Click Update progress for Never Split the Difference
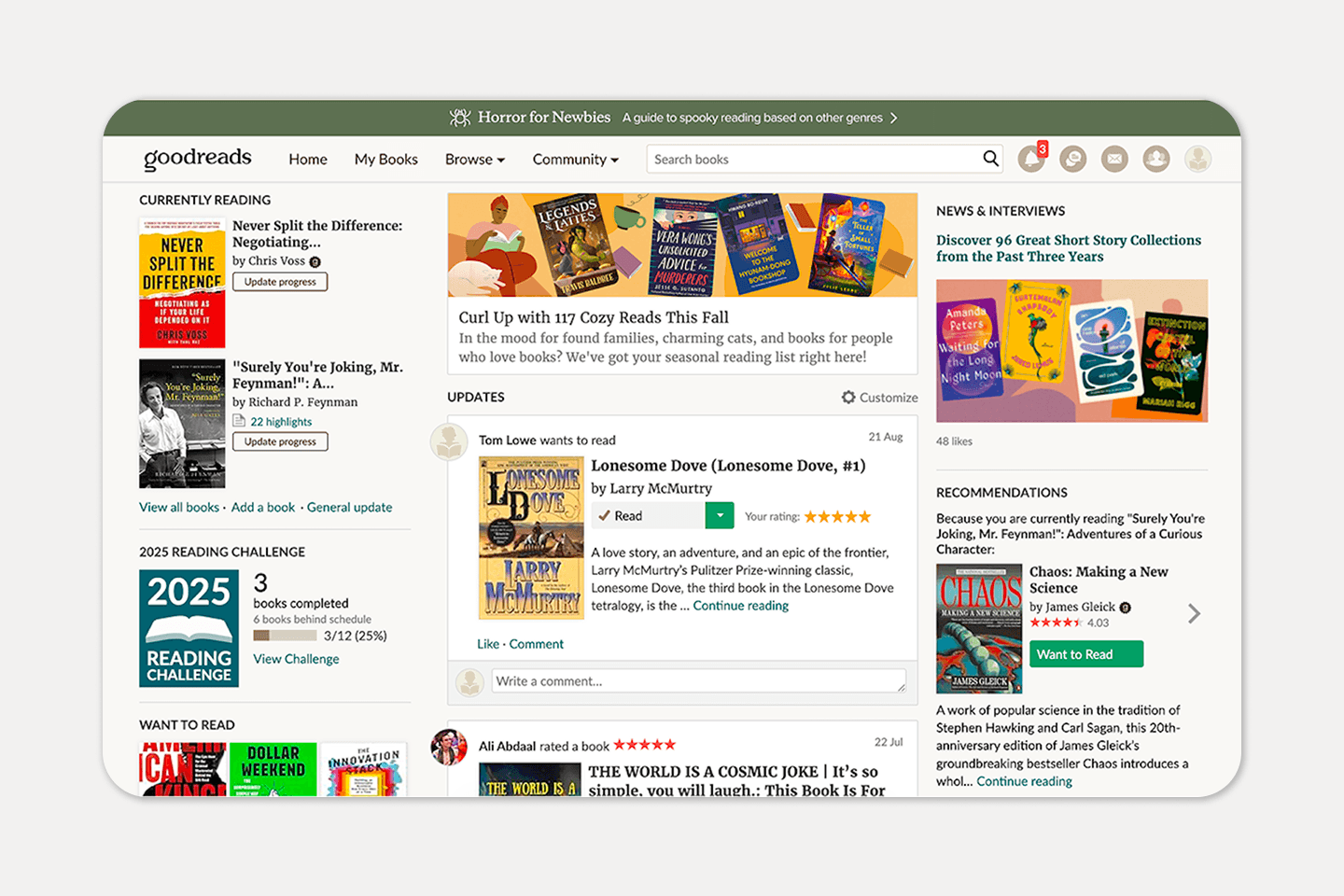Screen dimensions: 1344x896 [x=280, y=282]
